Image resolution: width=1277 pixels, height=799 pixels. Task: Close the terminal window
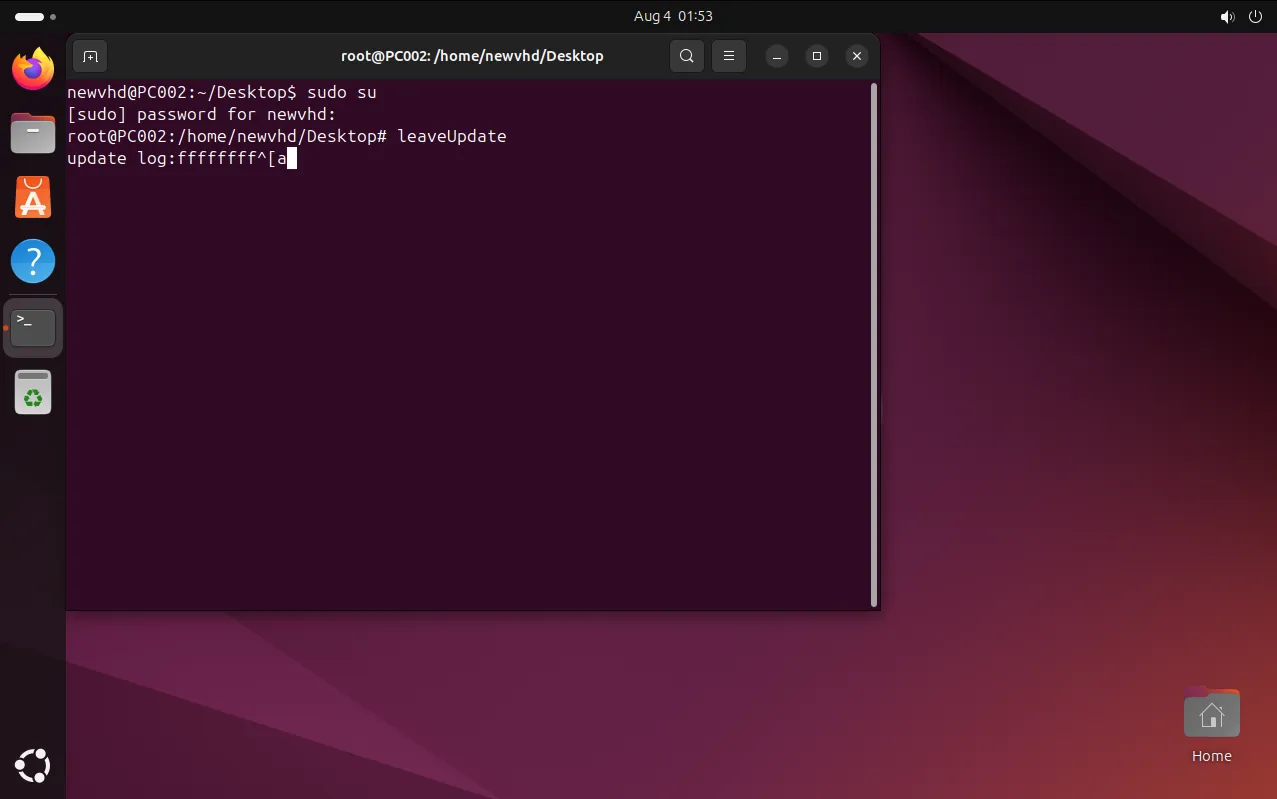click(x=857, y=56)
